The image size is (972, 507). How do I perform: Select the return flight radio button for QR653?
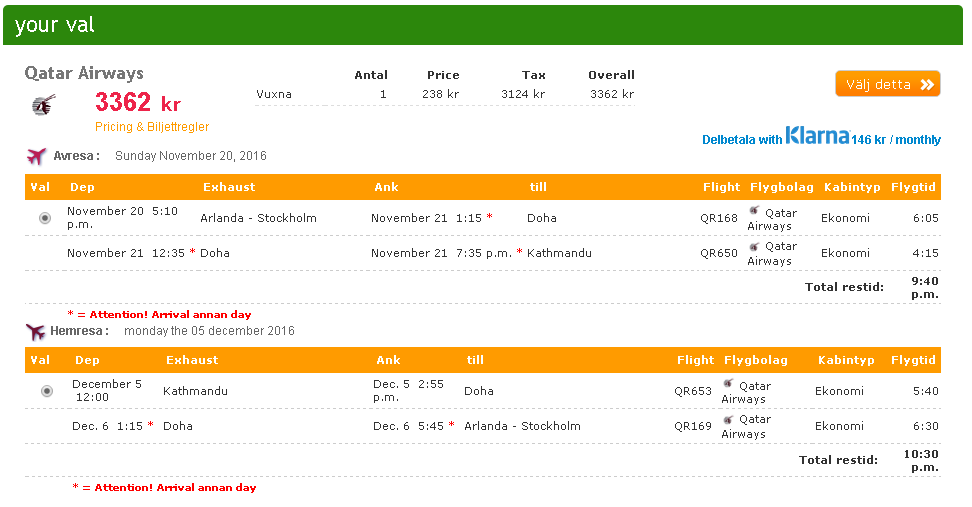click(46, 391)
